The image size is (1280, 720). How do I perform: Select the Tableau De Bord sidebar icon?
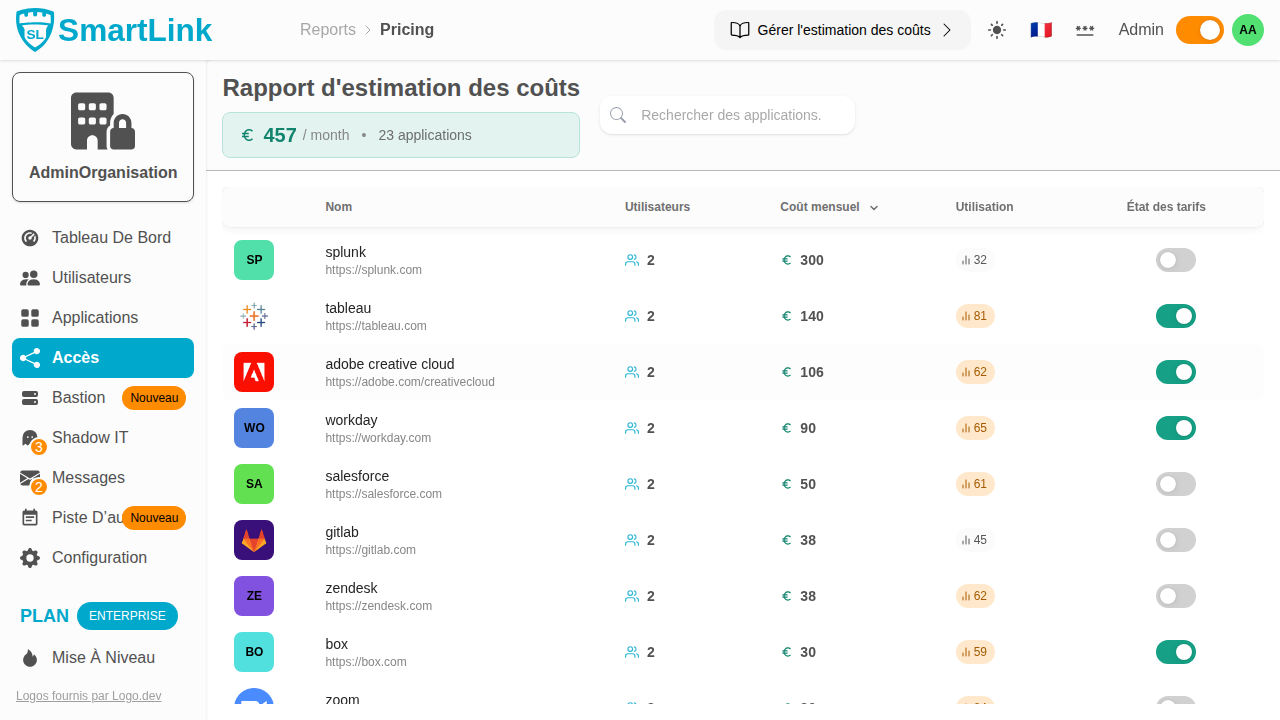coord(30,237)
